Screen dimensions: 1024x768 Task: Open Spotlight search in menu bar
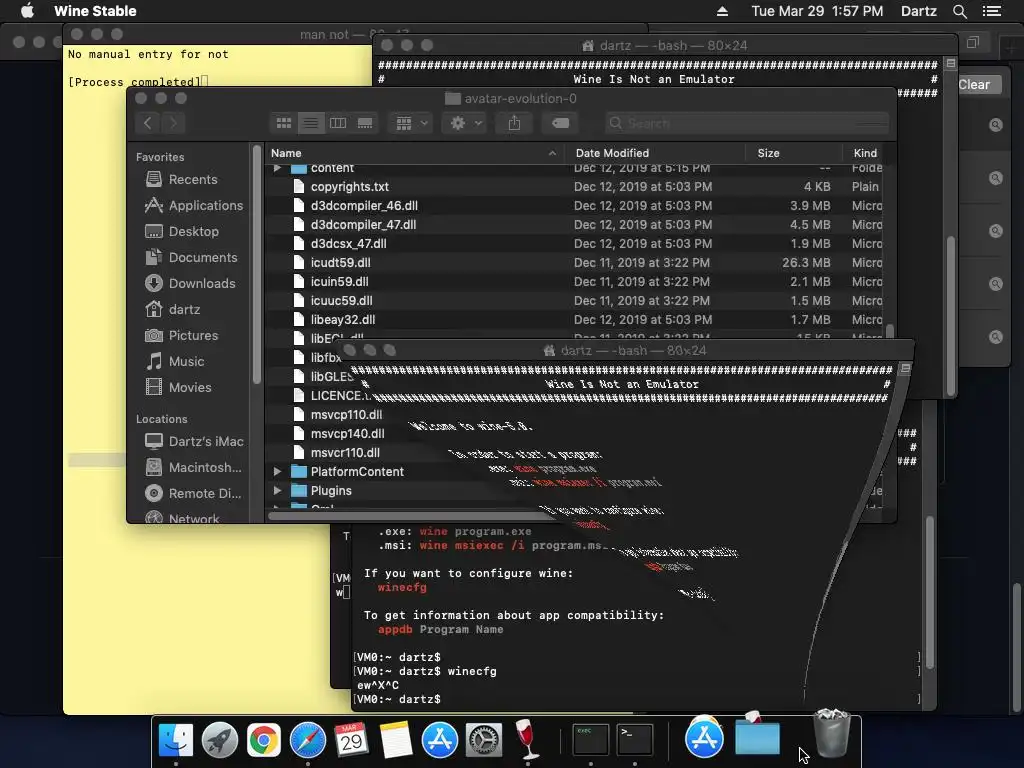point(959,11)
